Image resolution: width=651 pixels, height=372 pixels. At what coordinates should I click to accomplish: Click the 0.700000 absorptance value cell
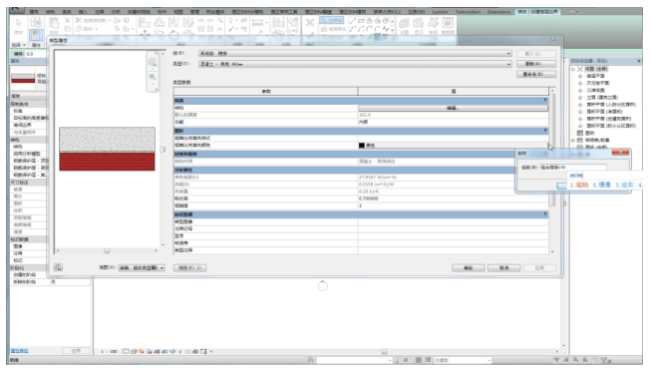(x=453, y=198)
